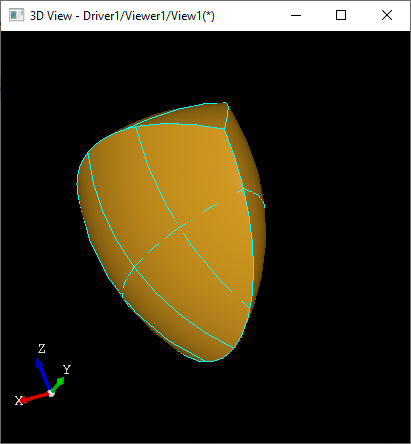This screenshot has width=411, height=444.
Task: Click the green Y axis arrow
Action: tap(58, 385)
